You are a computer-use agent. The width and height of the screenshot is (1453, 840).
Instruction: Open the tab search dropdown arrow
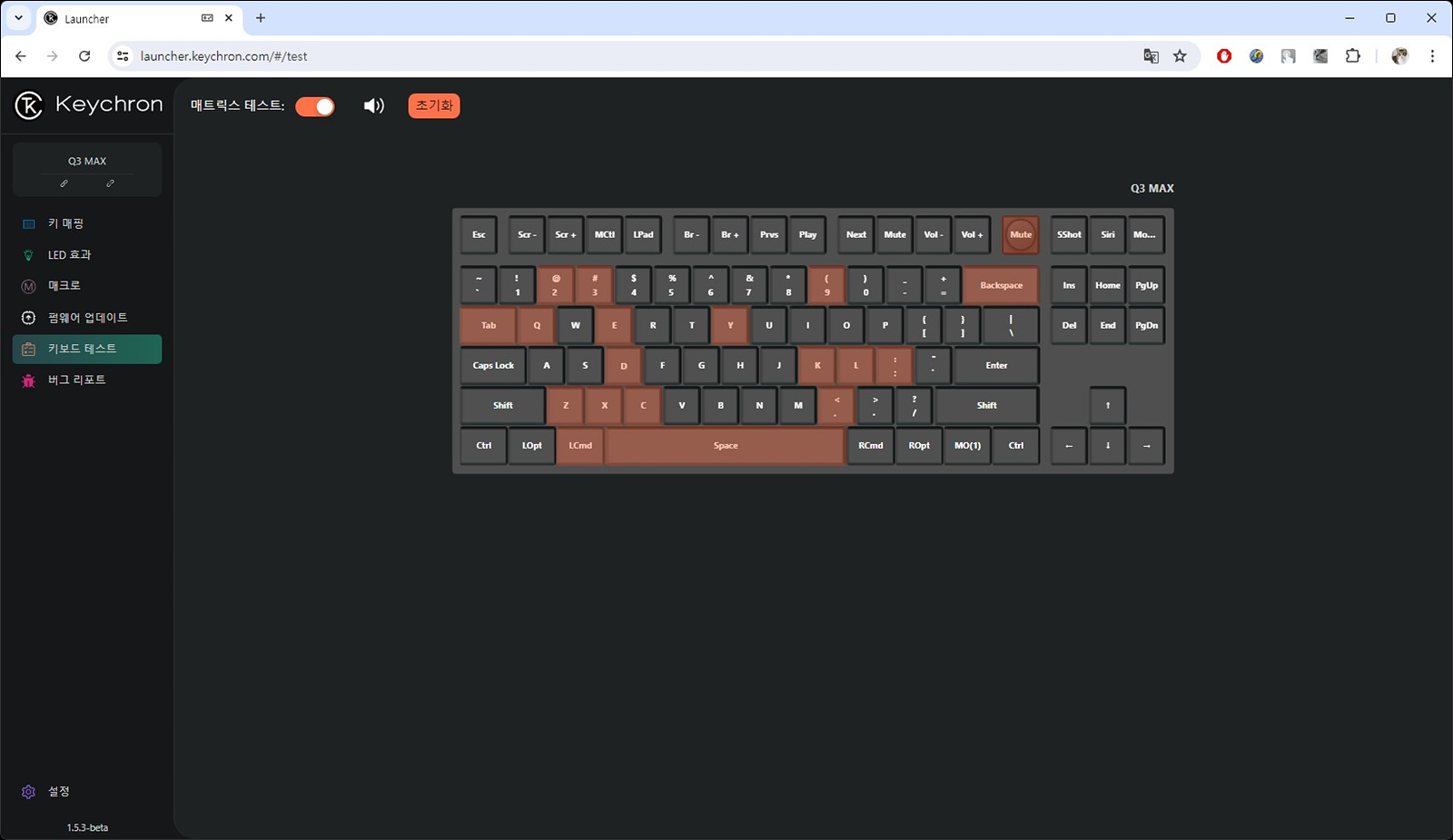click(x=18, y=18)
